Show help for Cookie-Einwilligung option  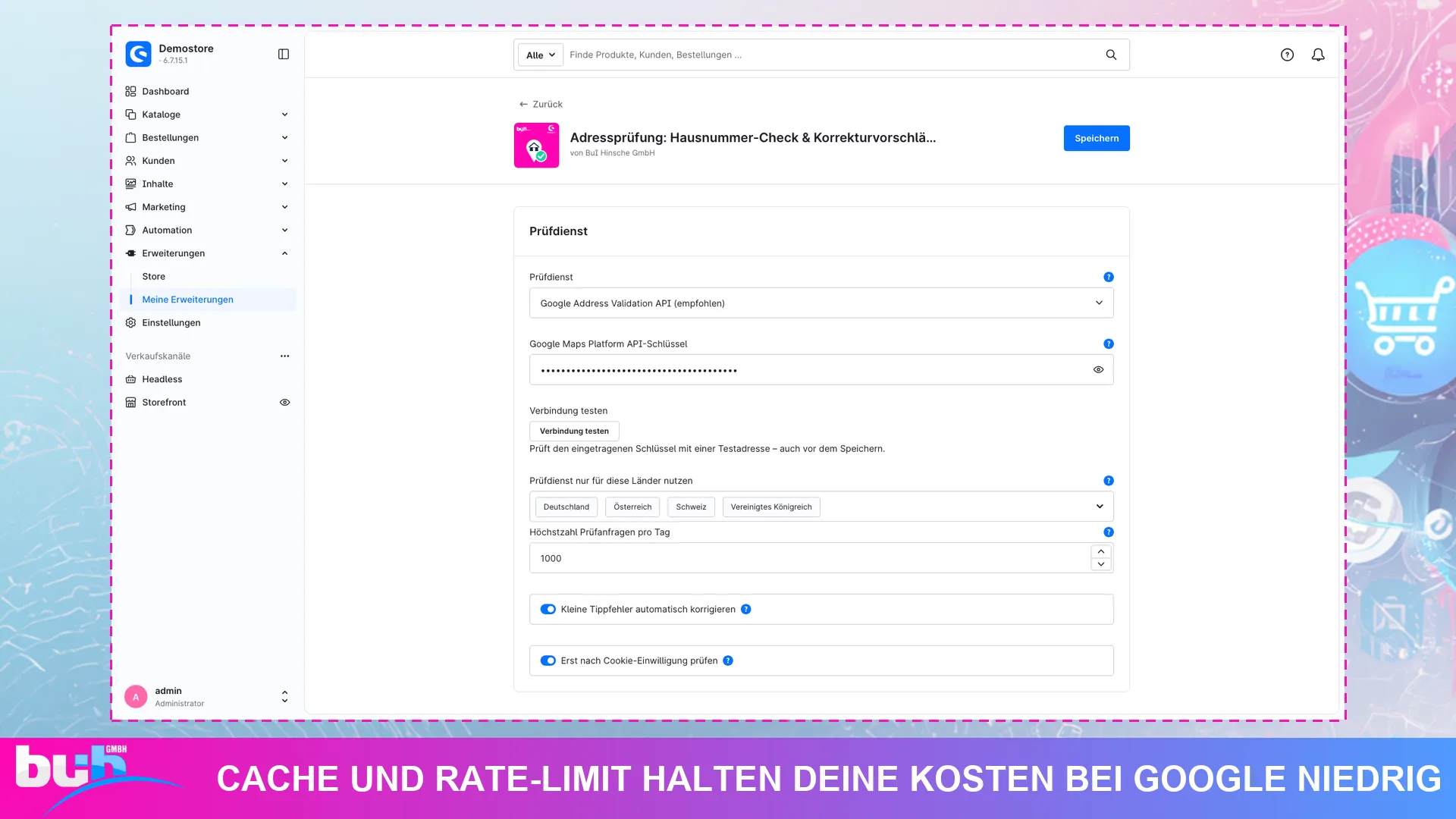pyautogui.click(x=728, y=661)
